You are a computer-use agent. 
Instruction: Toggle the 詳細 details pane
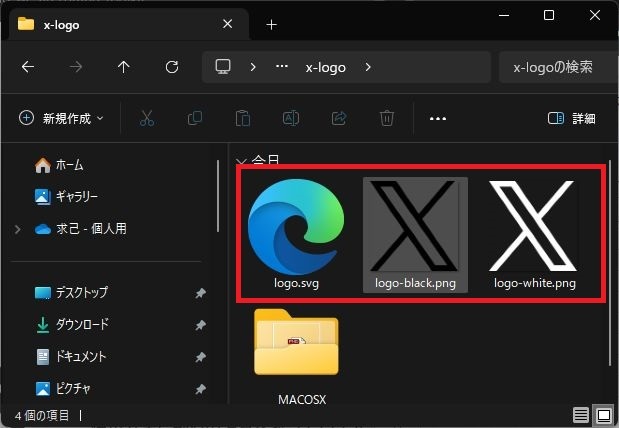(572, 118)
